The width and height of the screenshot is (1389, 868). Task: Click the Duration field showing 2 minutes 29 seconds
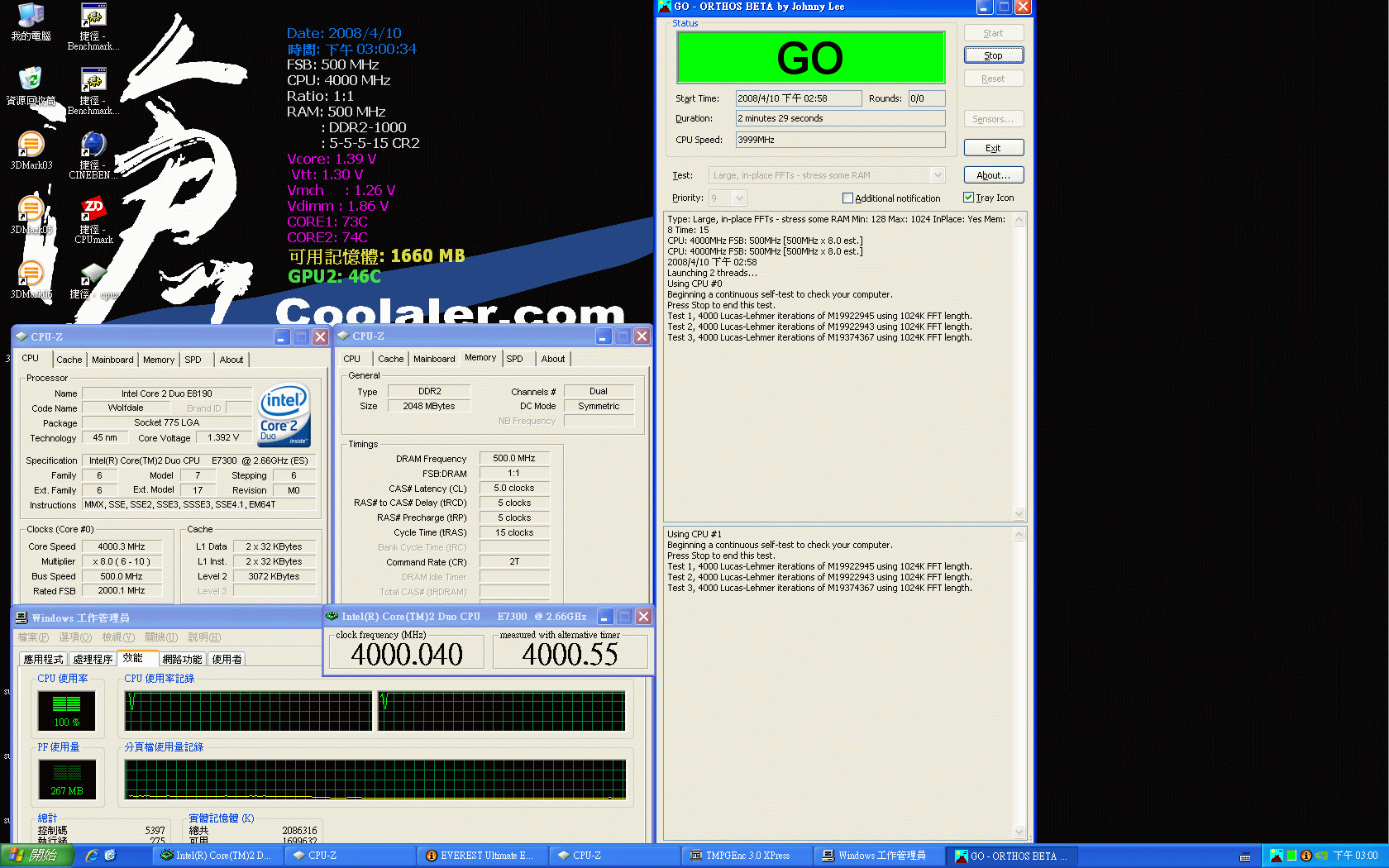840,118
